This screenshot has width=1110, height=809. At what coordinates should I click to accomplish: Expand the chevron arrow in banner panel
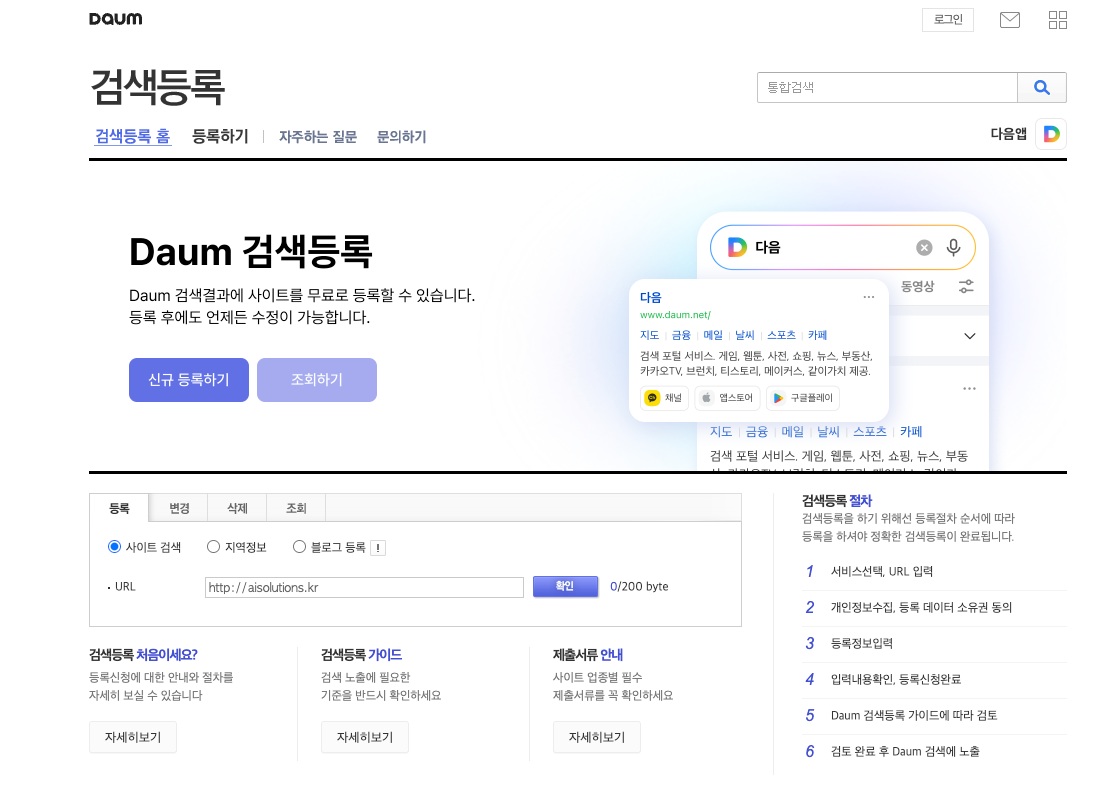pos(970,336)
